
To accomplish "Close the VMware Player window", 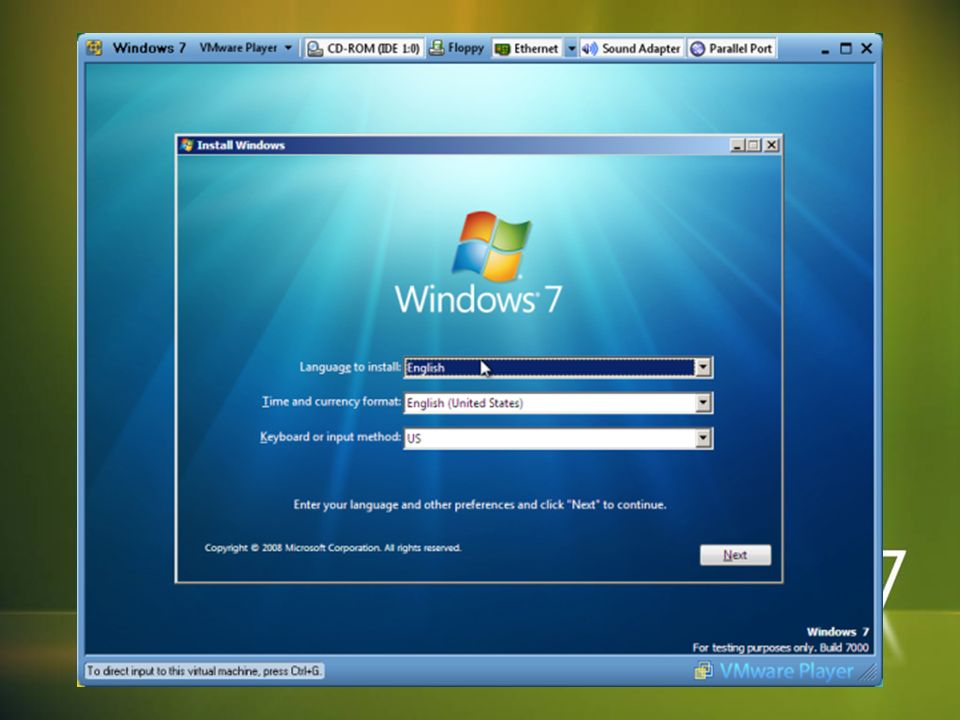I will [x=866, y=48].
